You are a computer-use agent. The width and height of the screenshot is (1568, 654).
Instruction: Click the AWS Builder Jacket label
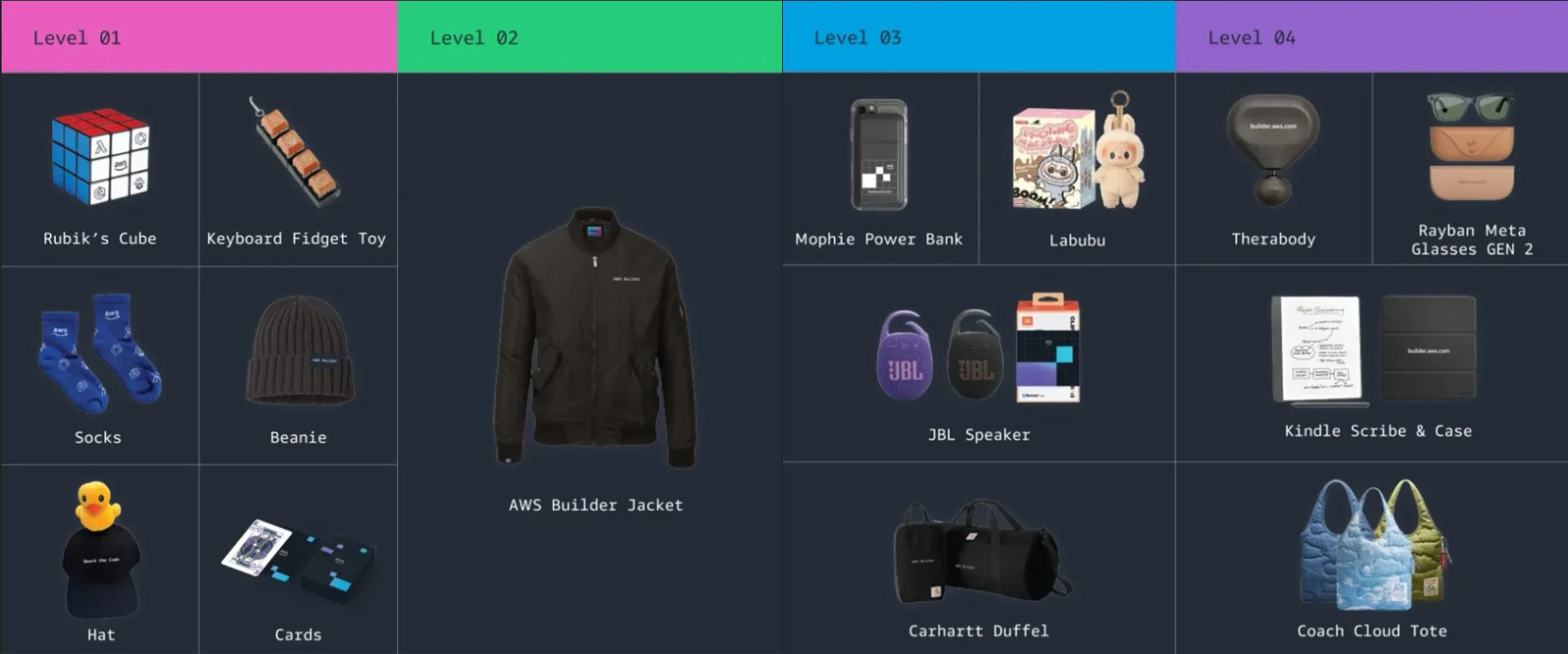[x=596, y=505]
